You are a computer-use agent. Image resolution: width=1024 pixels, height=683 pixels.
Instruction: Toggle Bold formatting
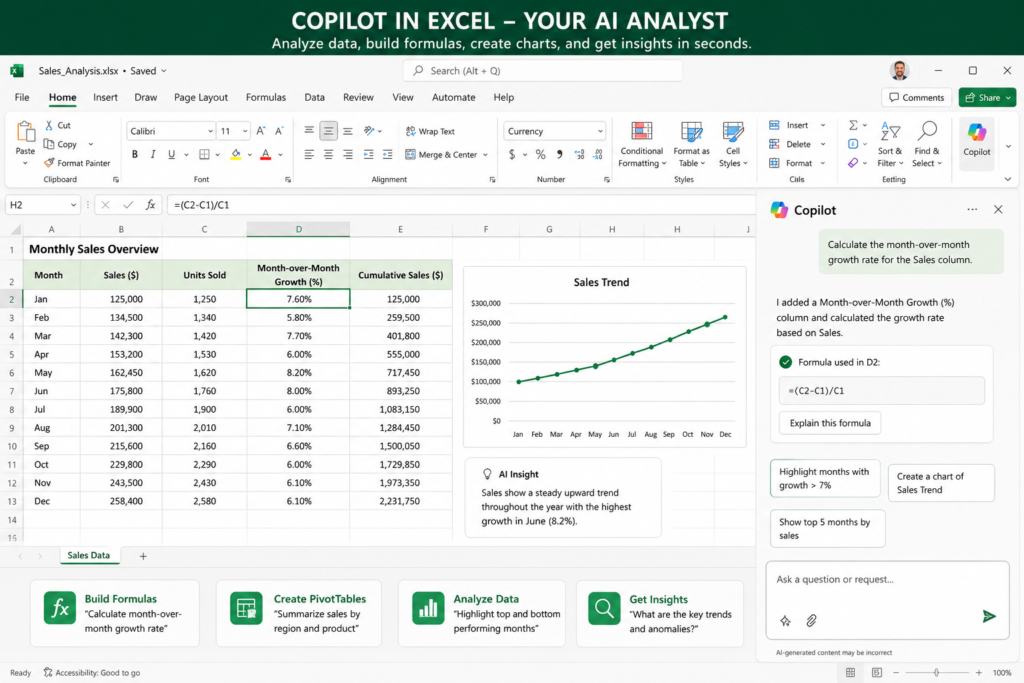click(135, 155)
